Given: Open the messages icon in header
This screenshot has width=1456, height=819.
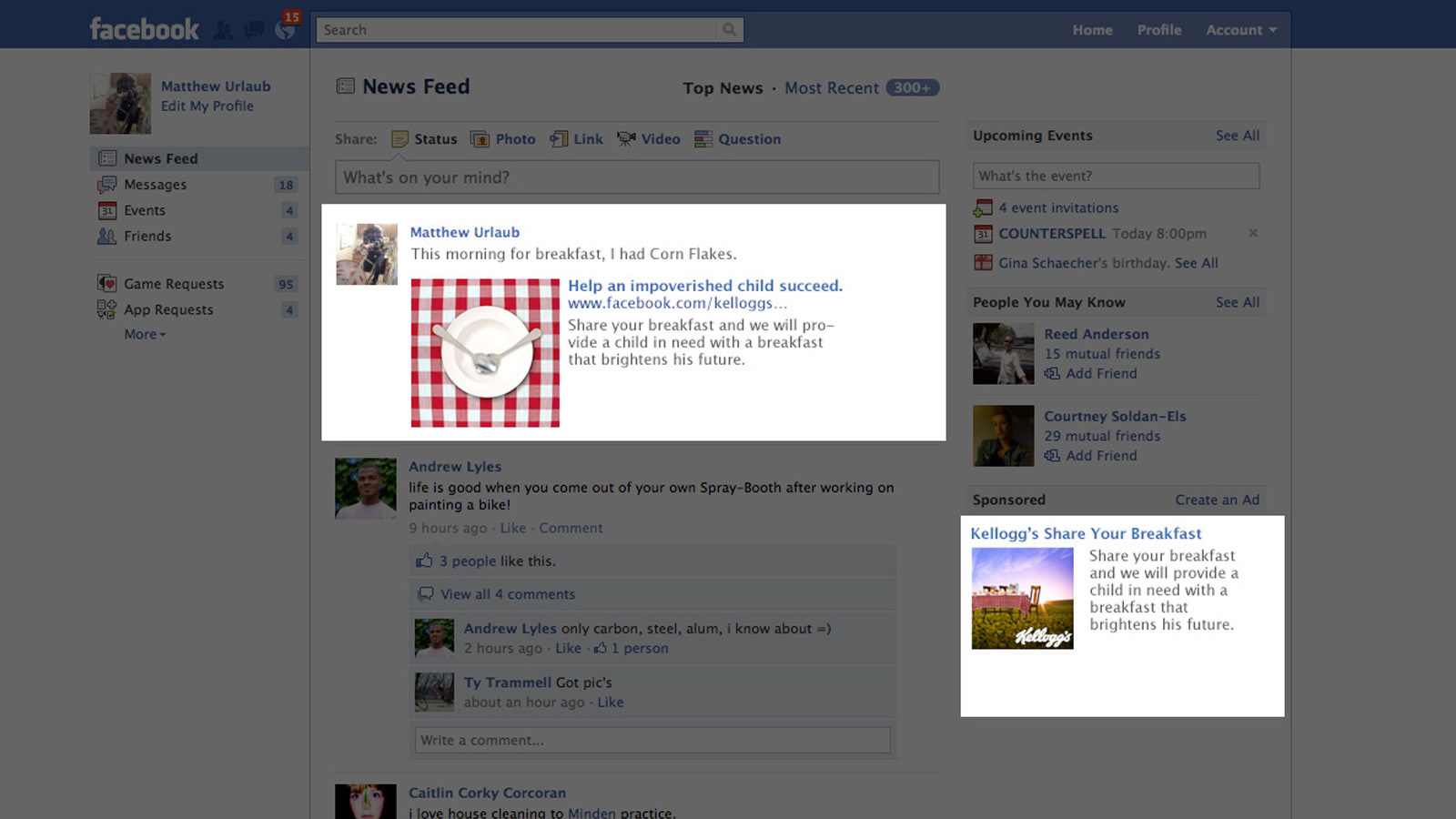Looking at the screenshot, I should (254, 31).
